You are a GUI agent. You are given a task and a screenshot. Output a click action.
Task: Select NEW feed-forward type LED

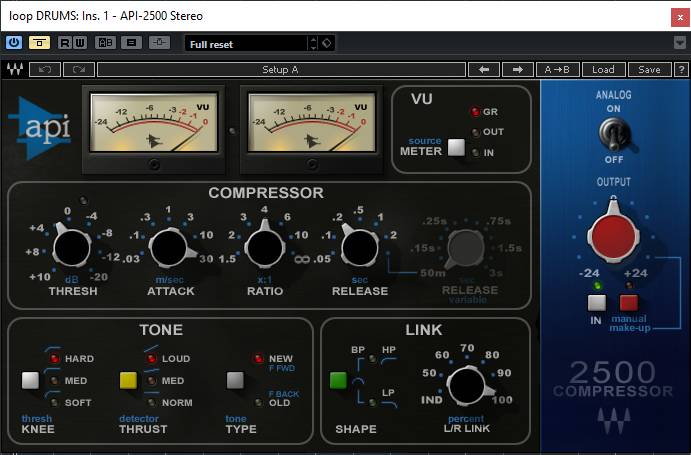(x=258, y=358)
